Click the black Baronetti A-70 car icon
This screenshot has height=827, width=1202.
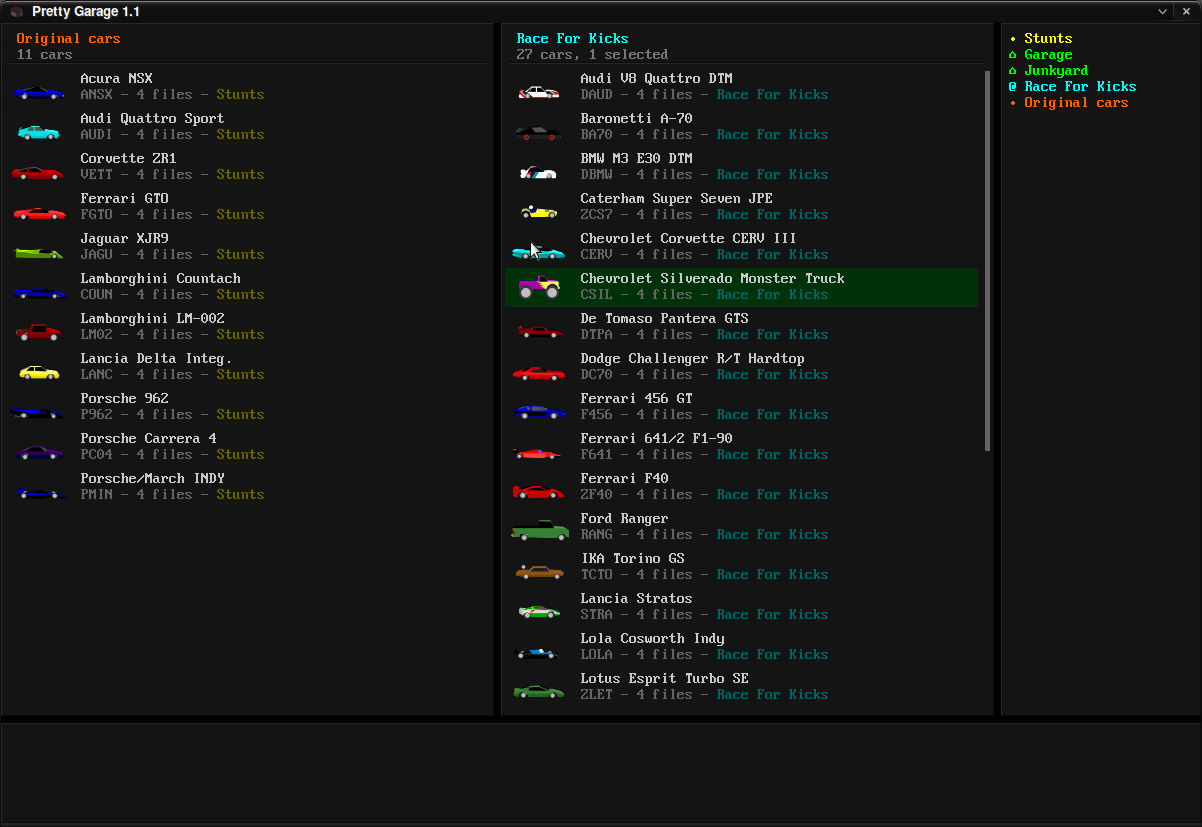pyautogui.click(x=539, y=133)
